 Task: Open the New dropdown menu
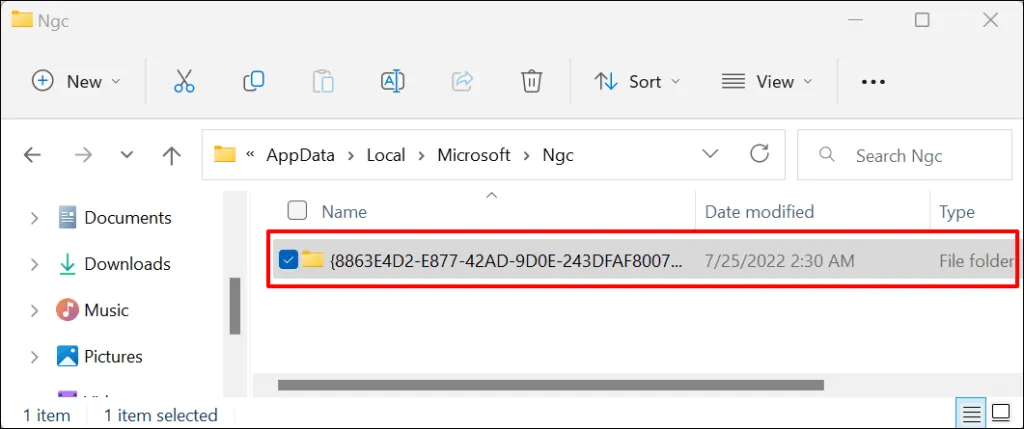76,82
